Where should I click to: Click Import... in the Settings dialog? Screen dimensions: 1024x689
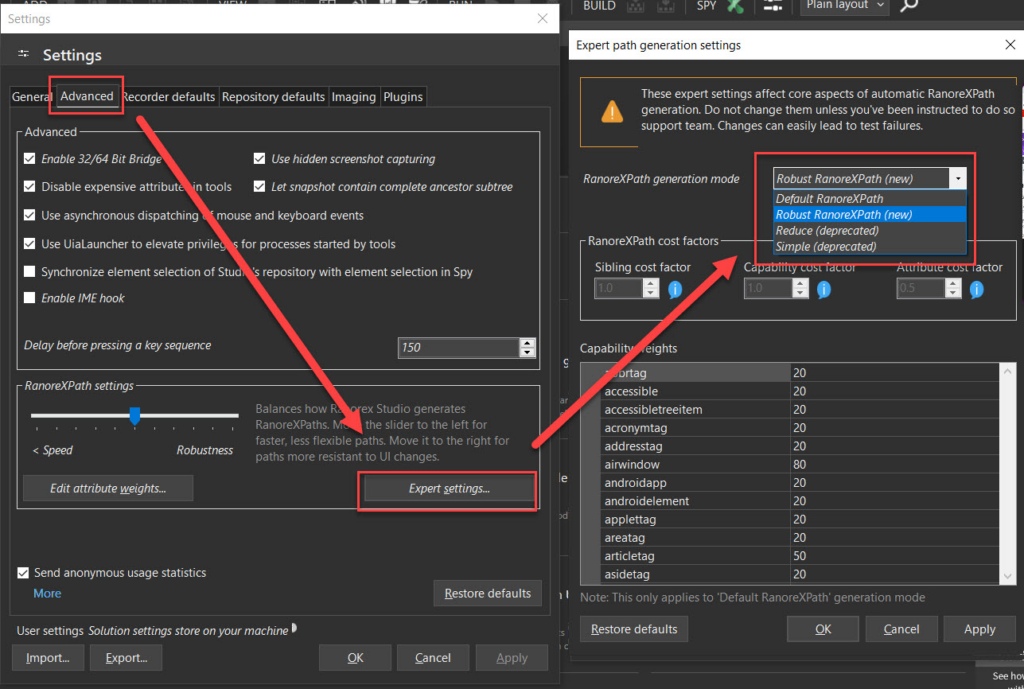pos(48,658)
